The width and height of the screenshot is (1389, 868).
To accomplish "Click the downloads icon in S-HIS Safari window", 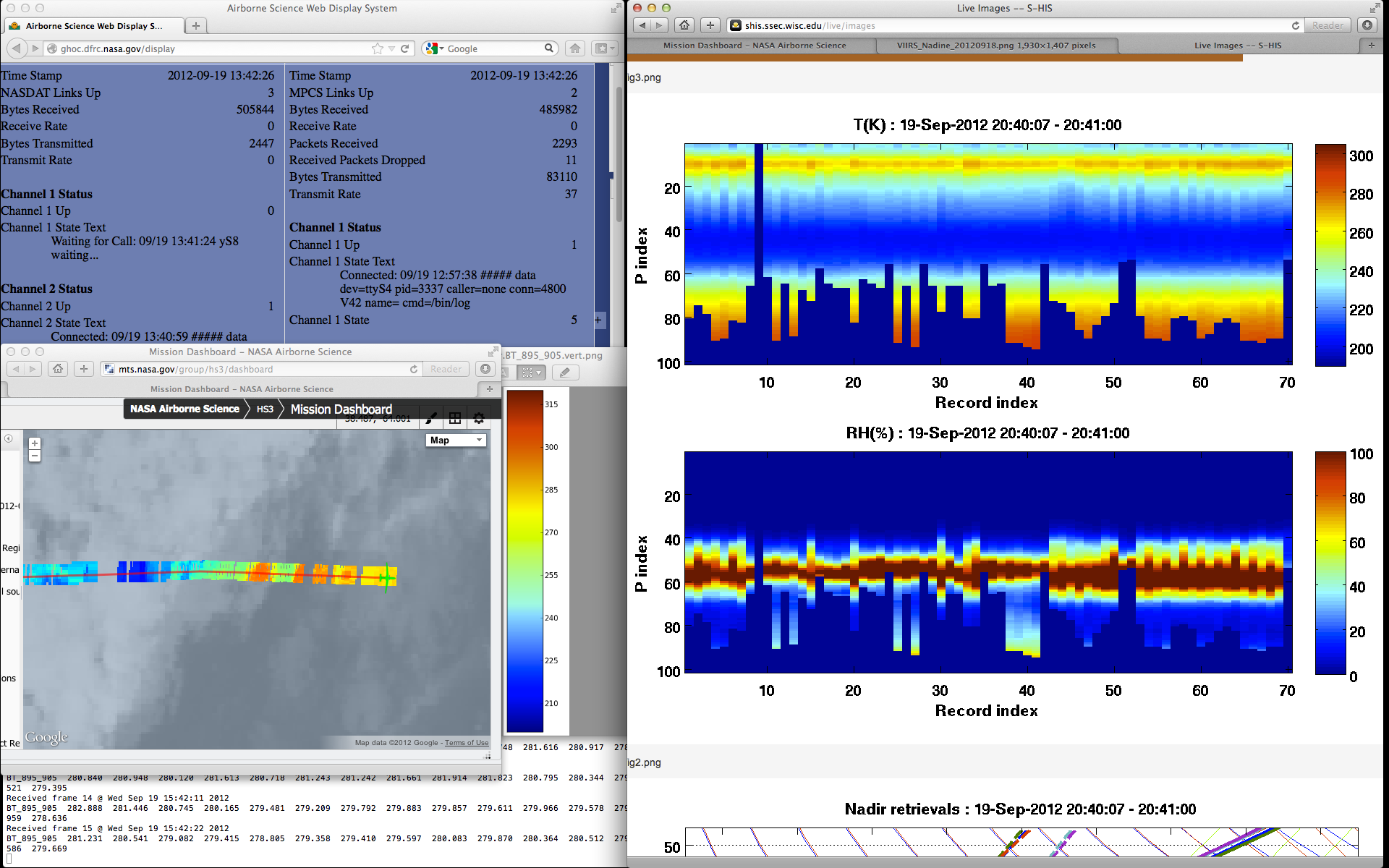I will pos(1367,25).
